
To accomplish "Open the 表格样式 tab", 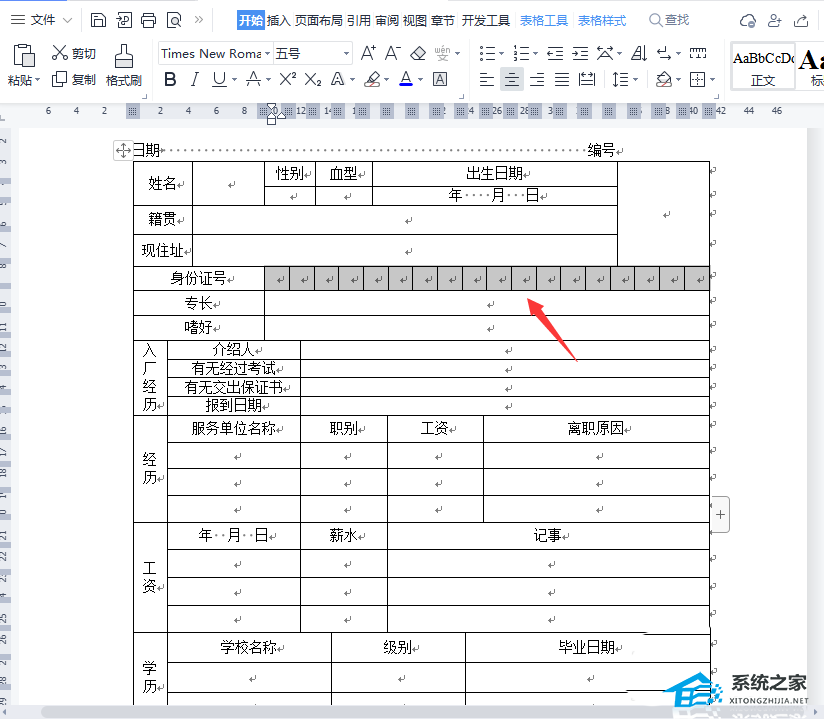I will pyautogui.click(x=602, y=20).
